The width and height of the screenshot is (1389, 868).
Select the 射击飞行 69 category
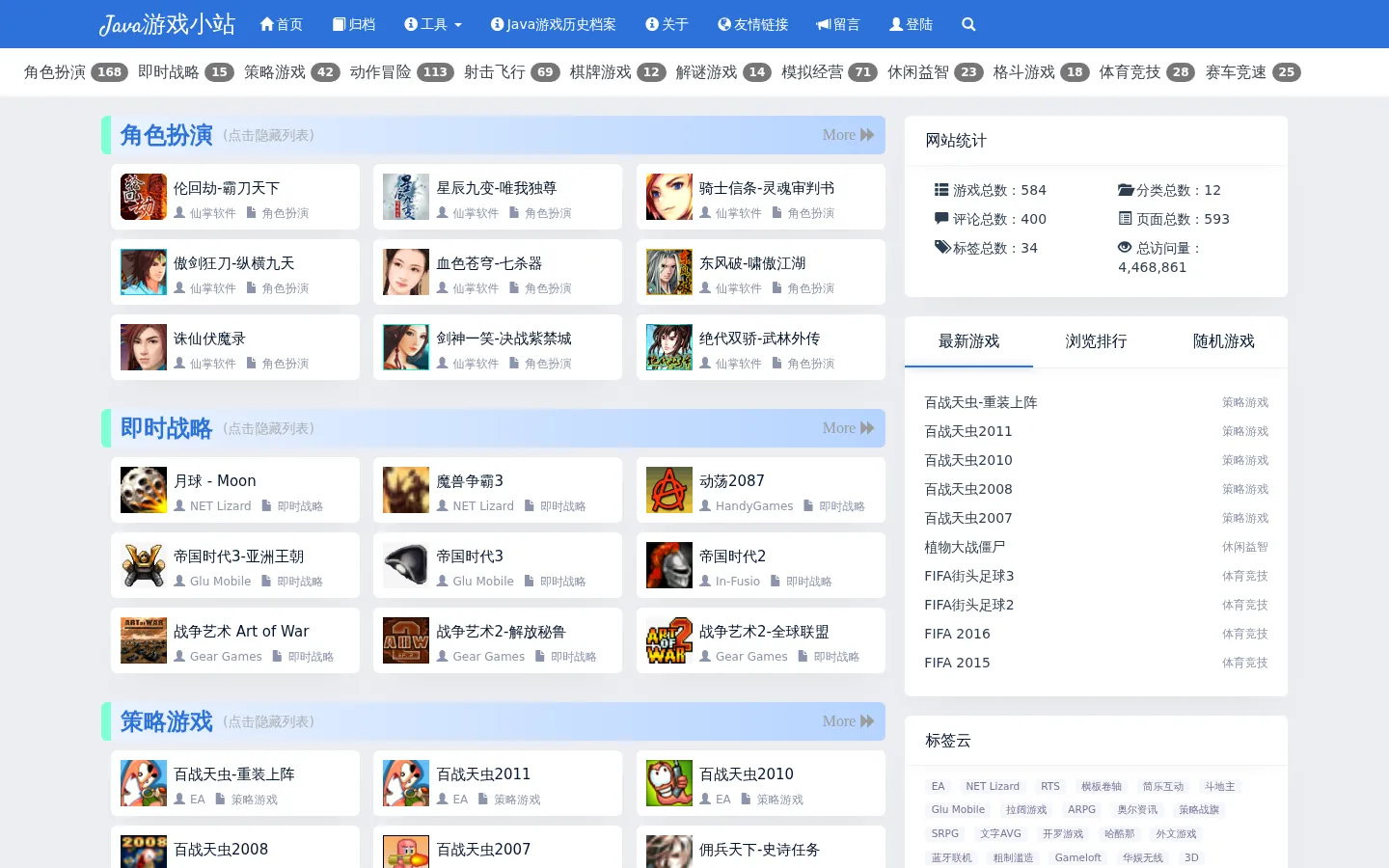tap(512, 72)
